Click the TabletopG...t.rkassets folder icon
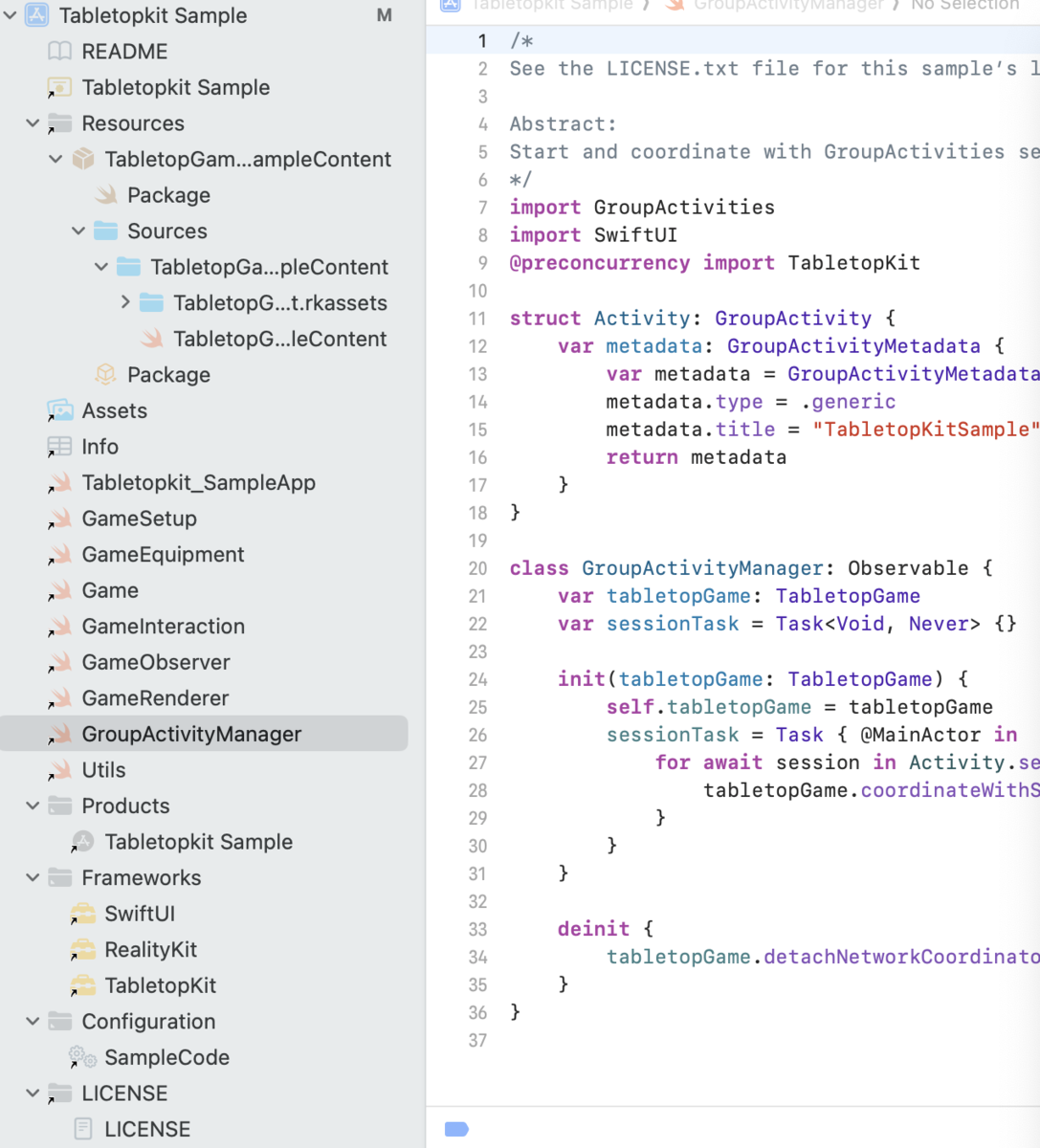 click(x=152, y=302)
